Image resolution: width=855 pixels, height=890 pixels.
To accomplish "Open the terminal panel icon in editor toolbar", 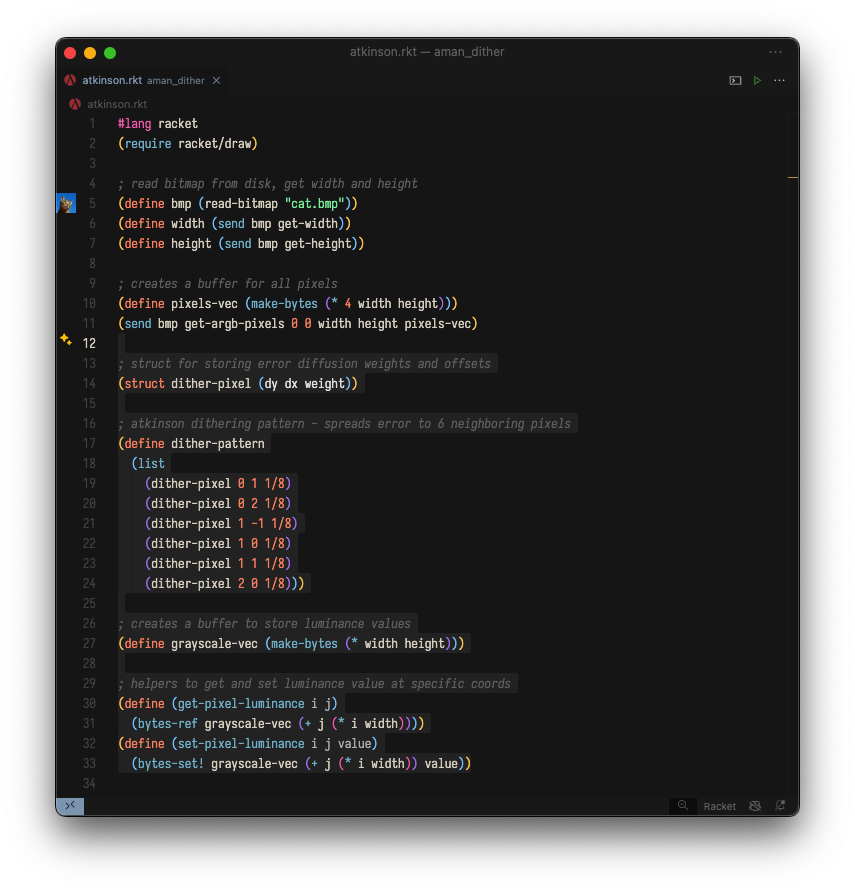I will pos(735,81).
